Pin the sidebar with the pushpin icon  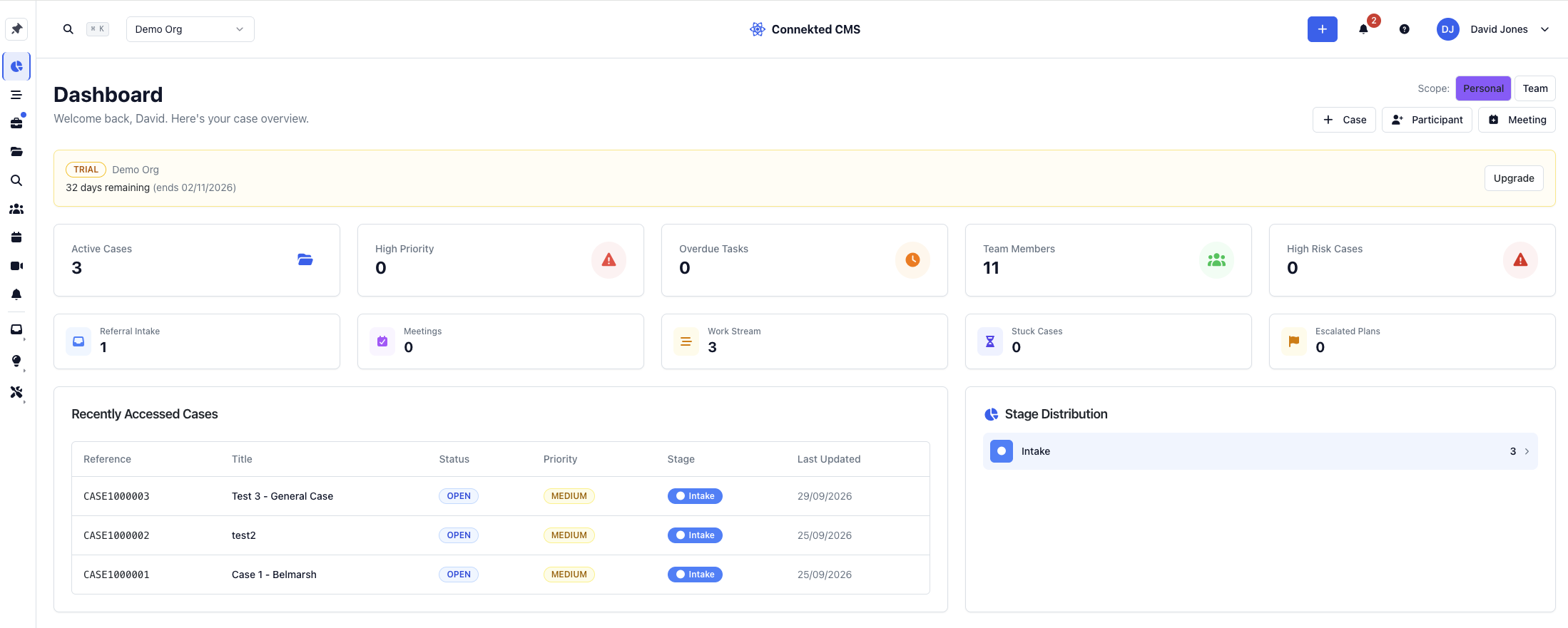(16, 29)
